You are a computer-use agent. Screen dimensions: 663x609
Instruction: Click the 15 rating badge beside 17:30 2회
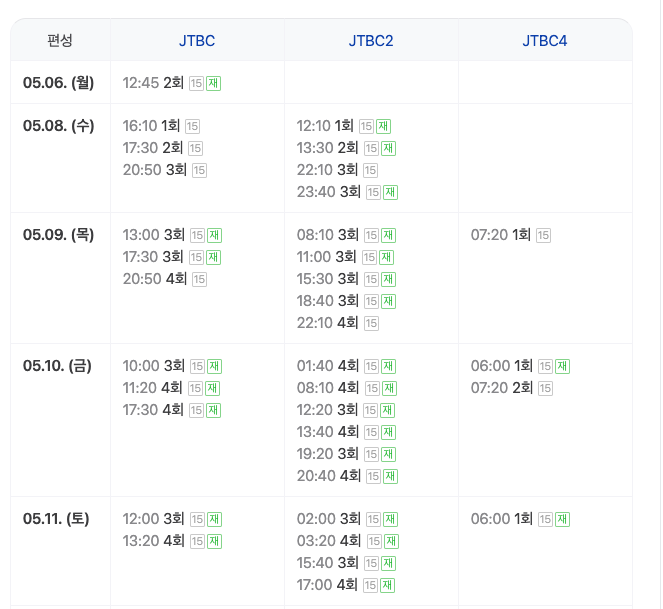tap(195, 148)
